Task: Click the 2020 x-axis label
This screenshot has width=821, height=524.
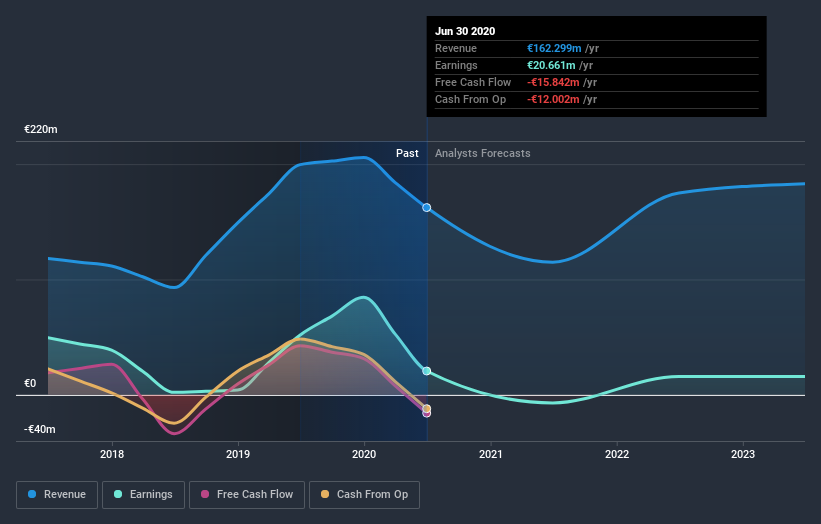Action: 364,454
